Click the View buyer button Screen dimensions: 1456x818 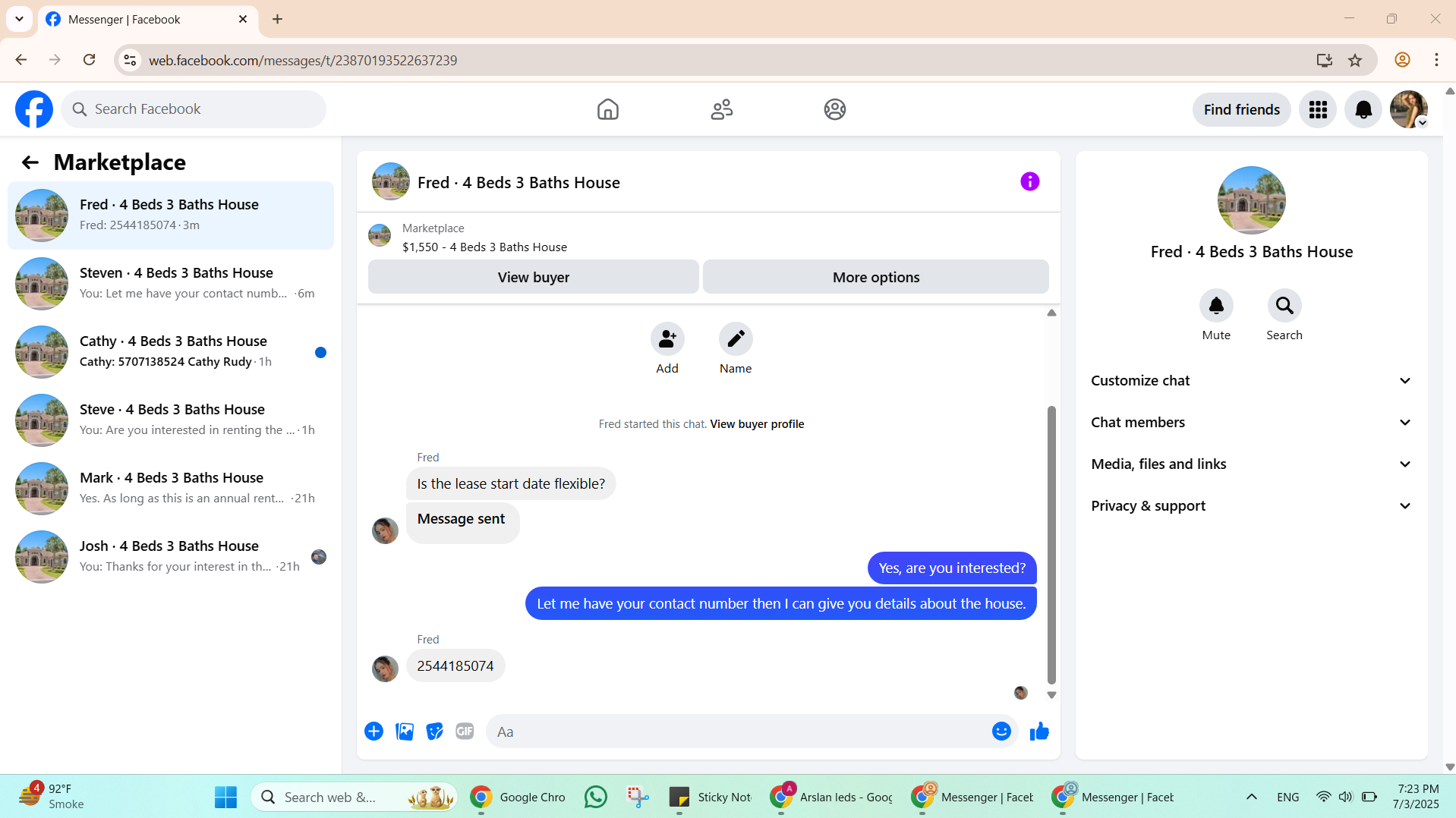[x=533, y=277]
